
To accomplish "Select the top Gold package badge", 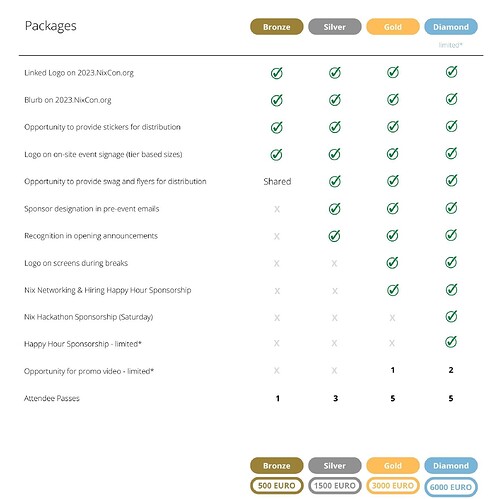I will tap(393, 27).
